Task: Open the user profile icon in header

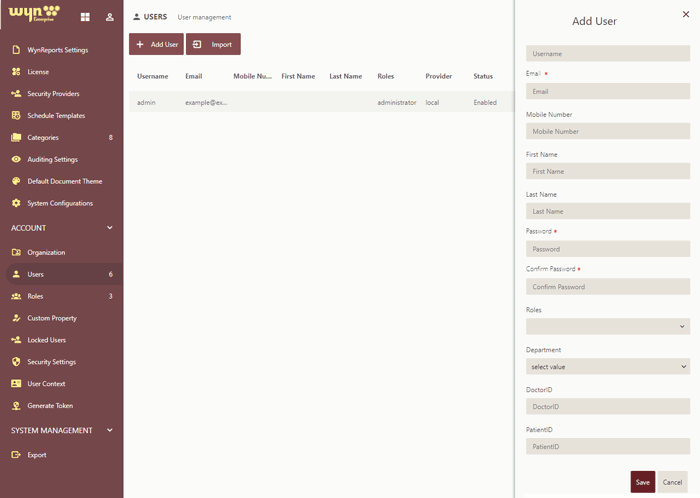Action: pyautogui.click(x=110, y=17)
